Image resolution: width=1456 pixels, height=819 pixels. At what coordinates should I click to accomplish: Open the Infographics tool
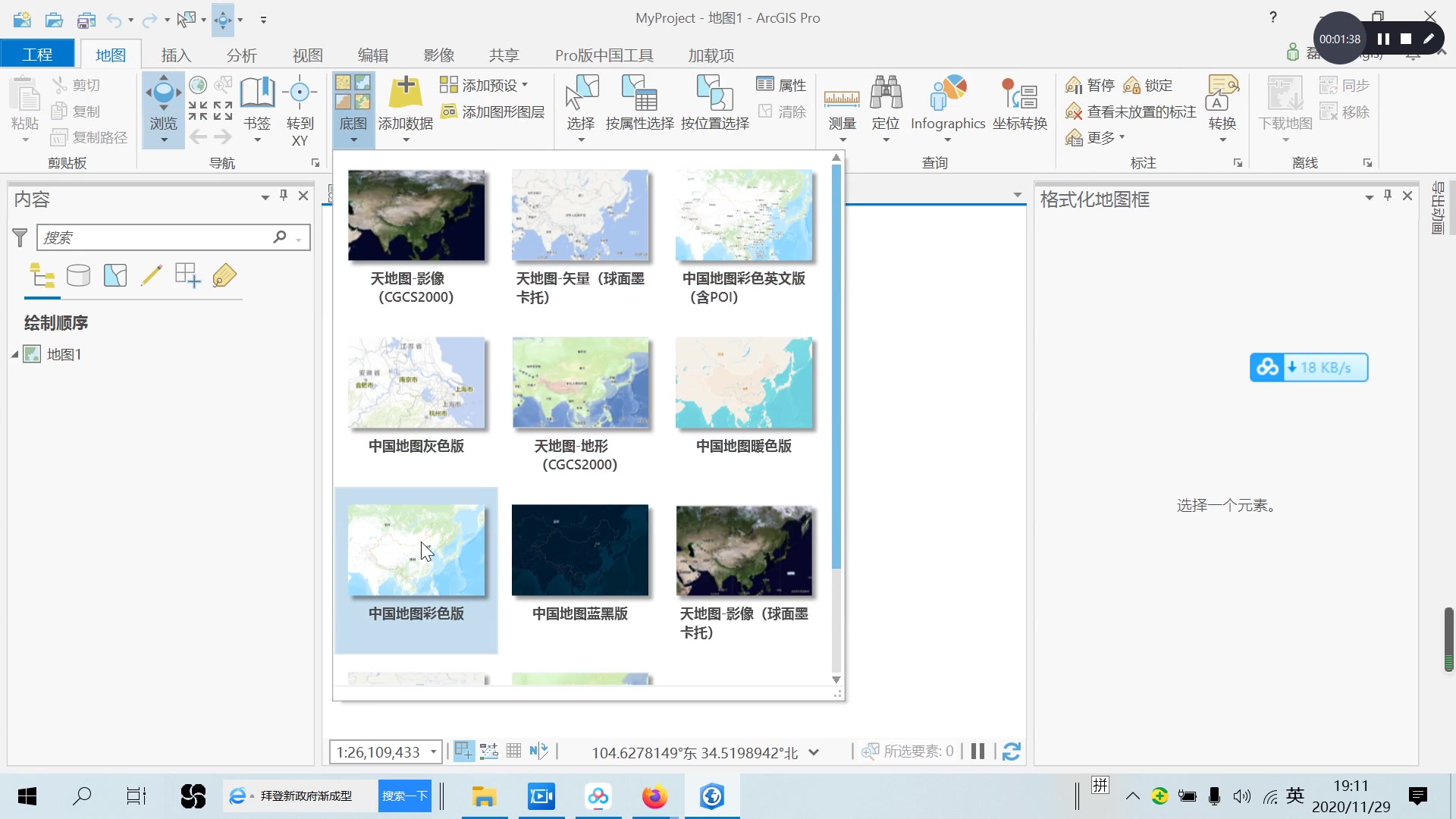(x=948, y=110)
